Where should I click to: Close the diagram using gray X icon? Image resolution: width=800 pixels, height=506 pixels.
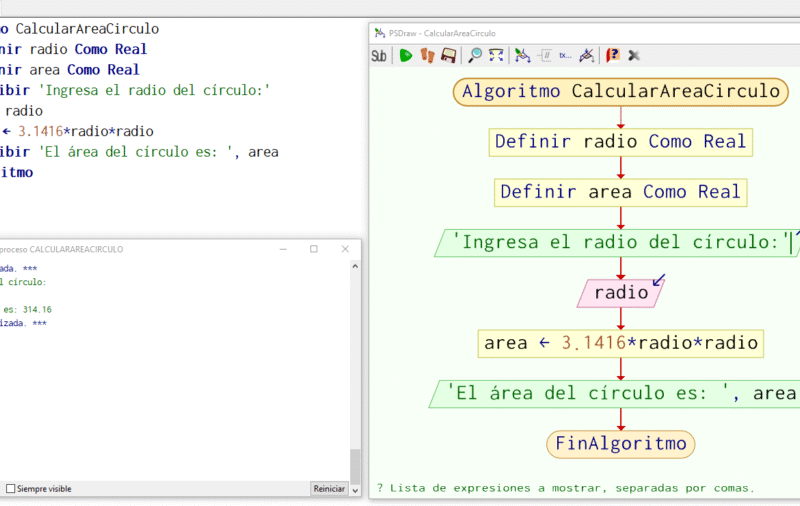(x=634, y=56)
